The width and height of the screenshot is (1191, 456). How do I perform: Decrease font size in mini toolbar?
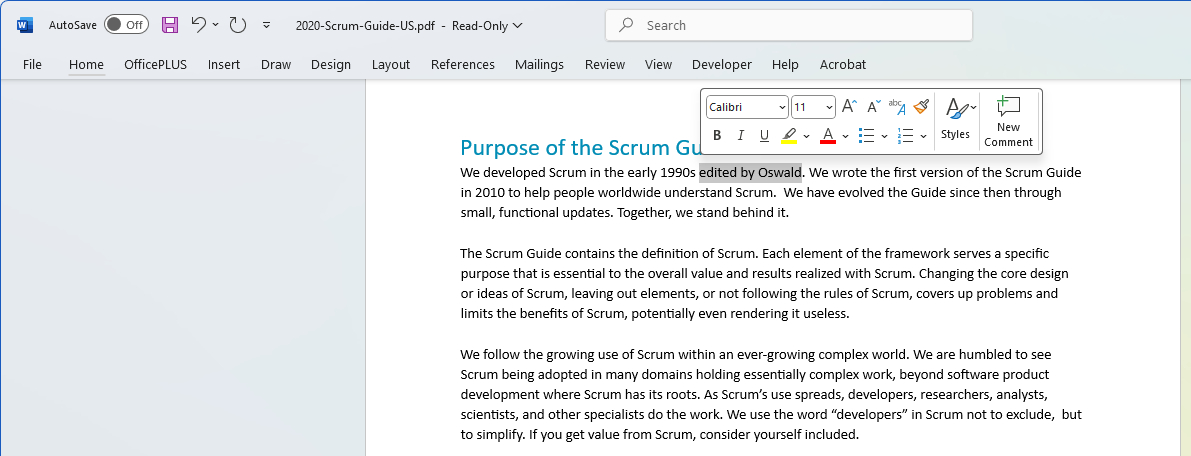(x=874, y=106)
